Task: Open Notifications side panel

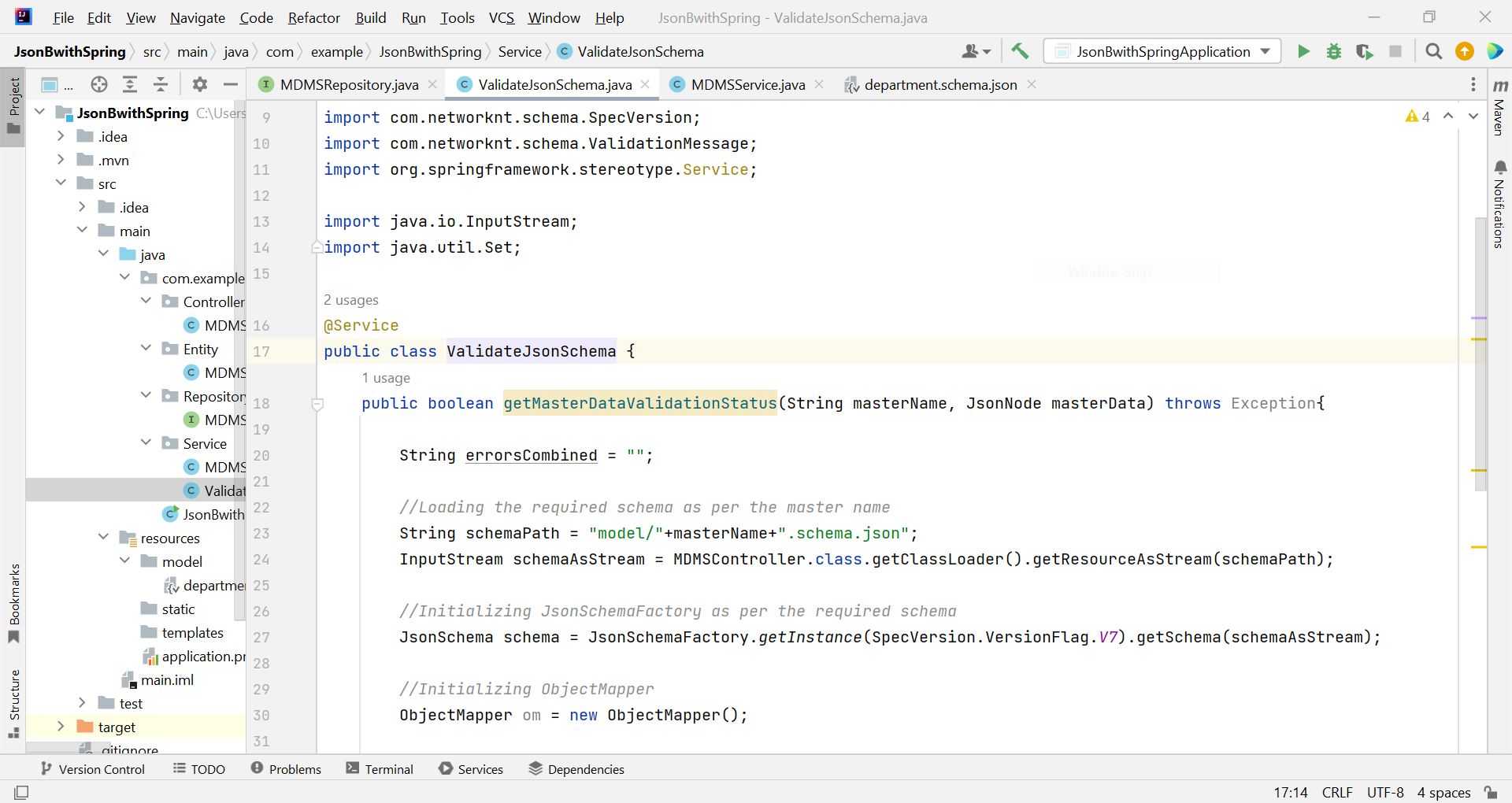Action: (1499, 205)
